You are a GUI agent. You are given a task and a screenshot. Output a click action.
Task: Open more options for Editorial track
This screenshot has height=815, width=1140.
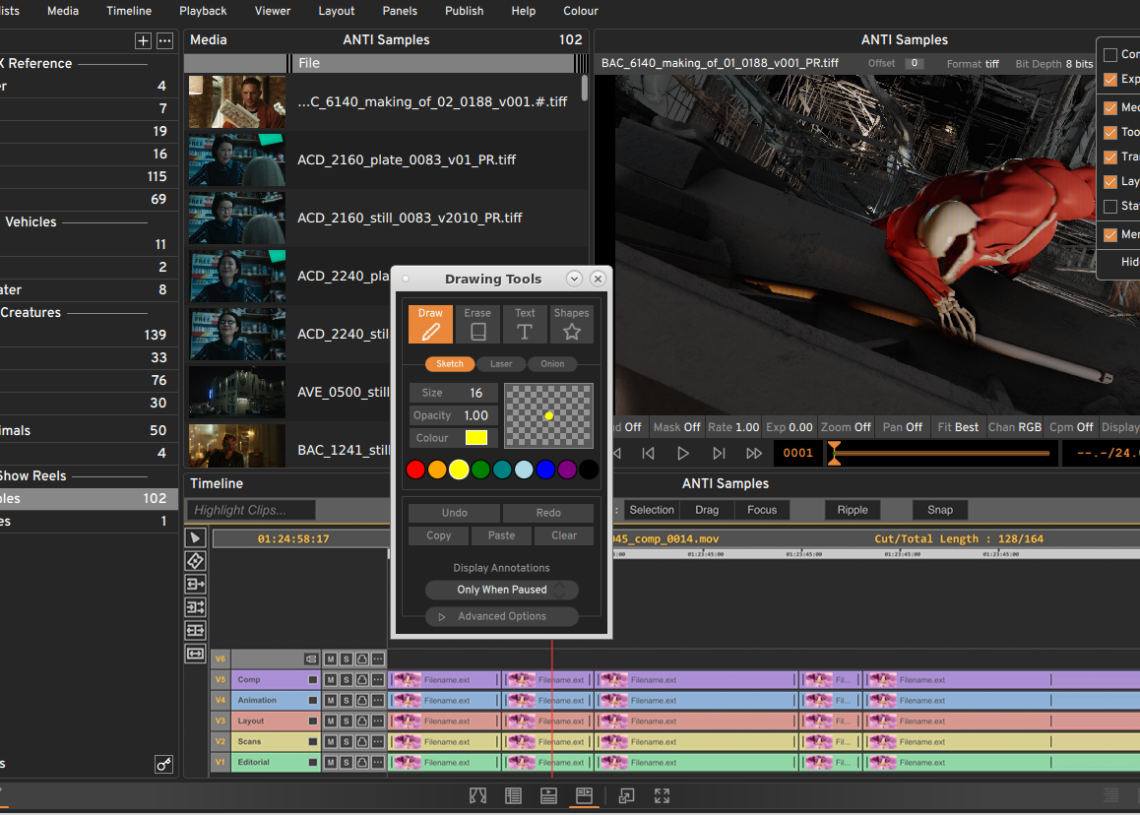378,763
